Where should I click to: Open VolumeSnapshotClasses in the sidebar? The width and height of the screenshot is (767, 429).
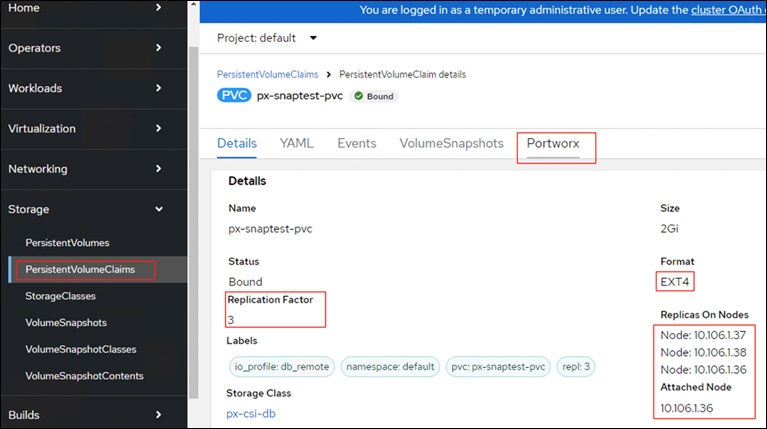coord(81,349)
